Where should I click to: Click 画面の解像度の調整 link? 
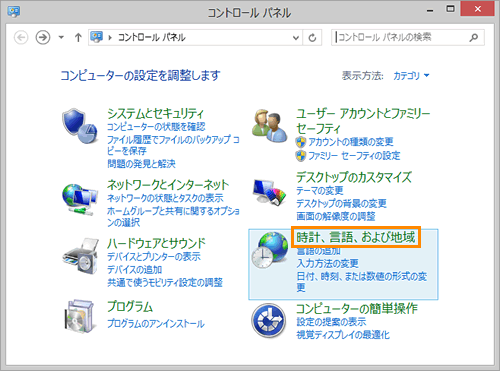pyautogui.click(x=336, y=216)
